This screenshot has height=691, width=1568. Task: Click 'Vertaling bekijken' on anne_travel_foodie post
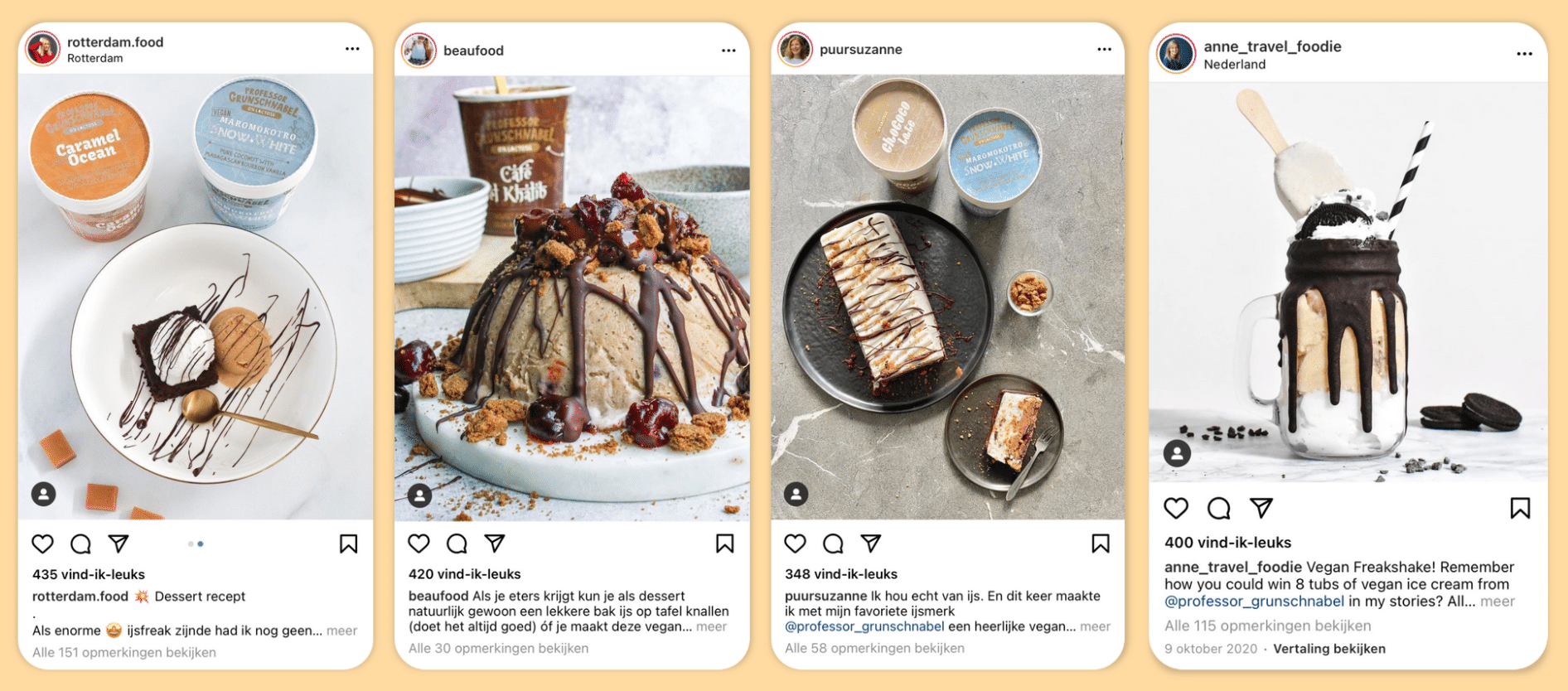pyautogui.click(x=1329, y=649)
